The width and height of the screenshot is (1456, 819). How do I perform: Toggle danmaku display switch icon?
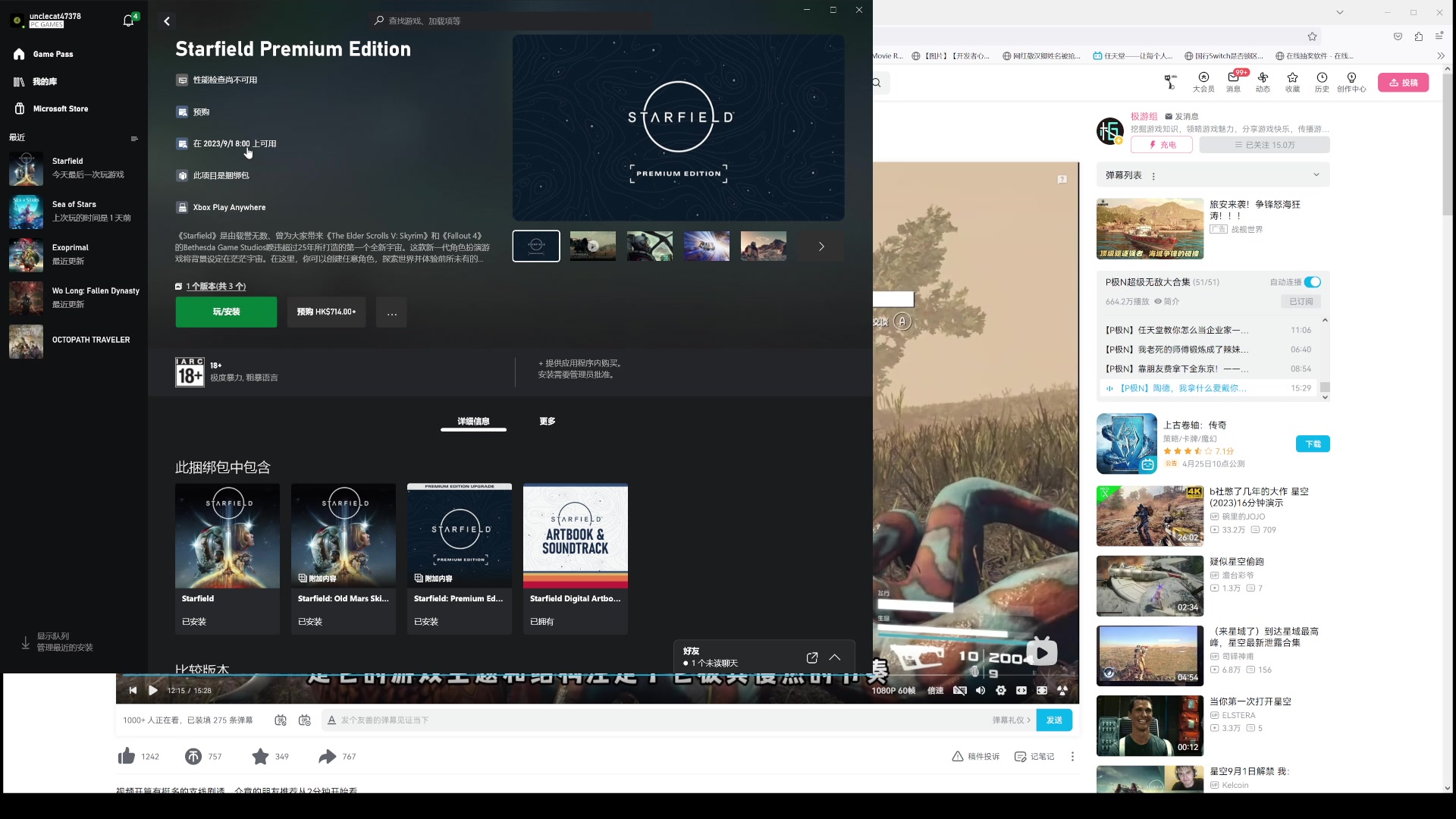click(x=281, y=720)
